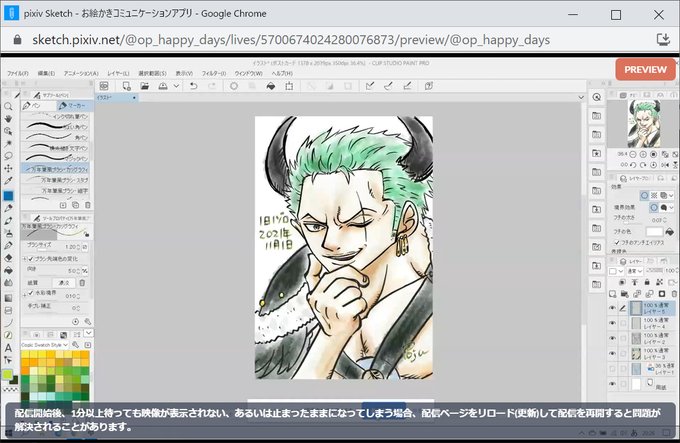
Task: Open the 編集(E) menu
Action: (x=46, y=73)
